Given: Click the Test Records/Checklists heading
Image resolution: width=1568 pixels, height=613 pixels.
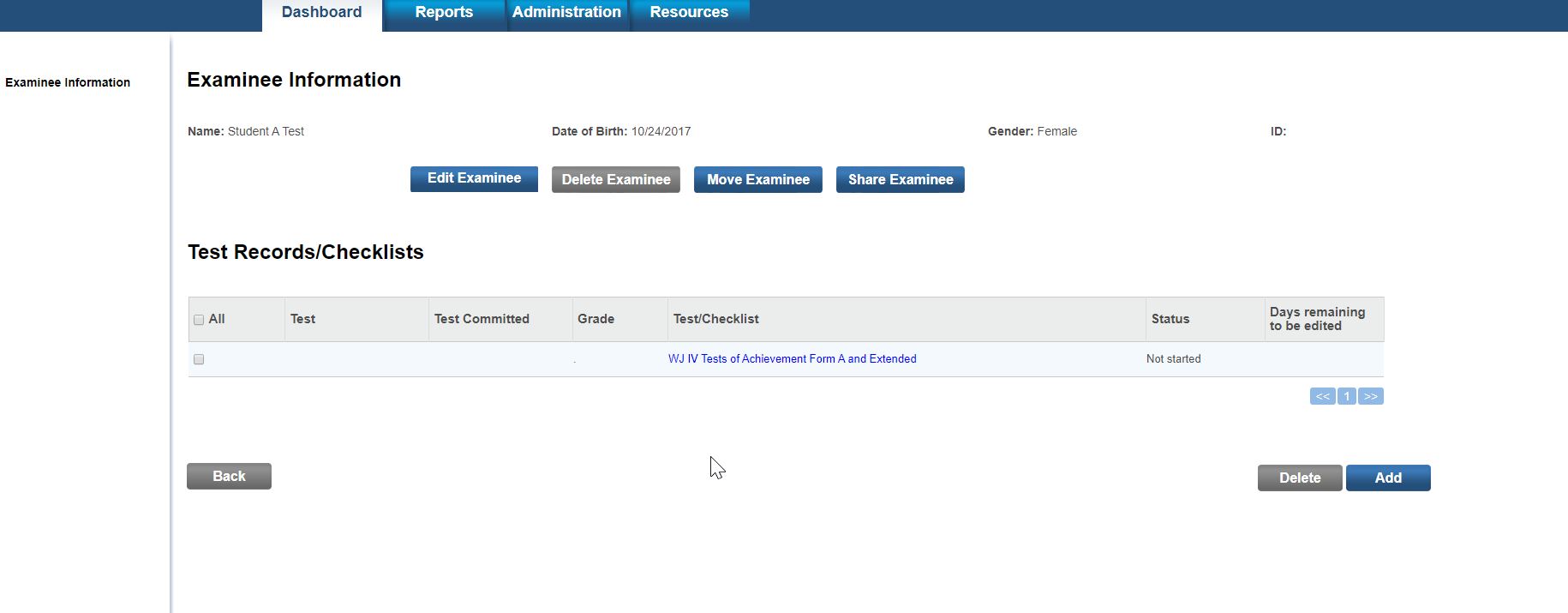Looking at the screenshot, I should tap(306, 252).
